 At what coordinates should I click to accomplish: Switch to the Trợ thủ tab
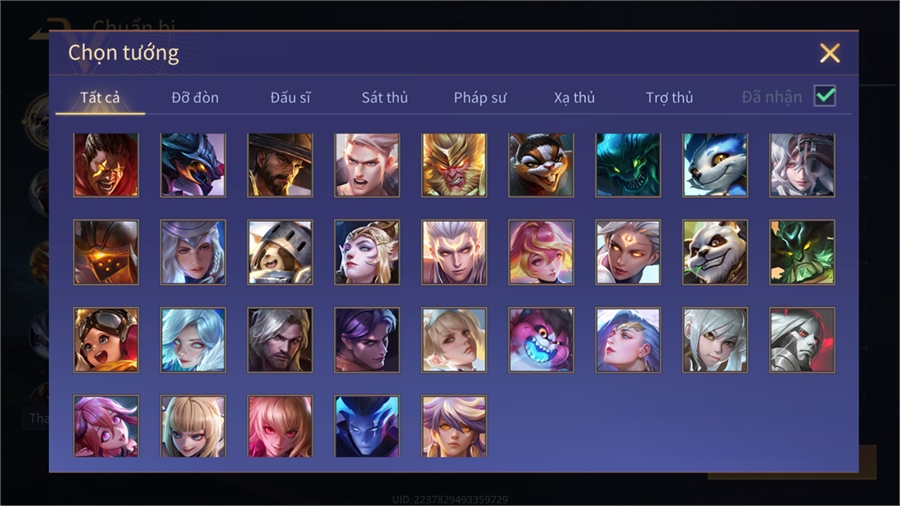click(669, 98)
